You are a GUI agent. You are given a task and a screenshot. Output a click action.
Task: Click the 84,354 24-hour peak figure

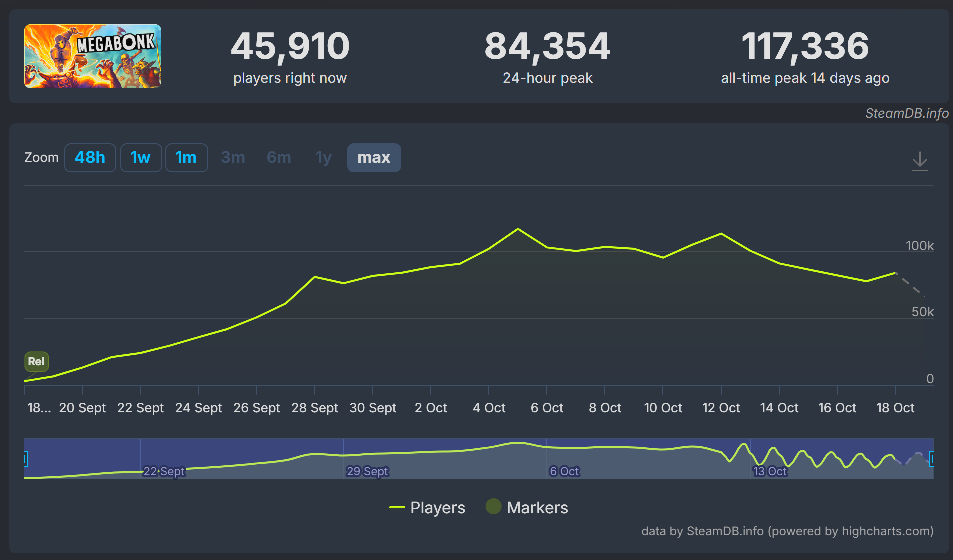tap(547, 46)
